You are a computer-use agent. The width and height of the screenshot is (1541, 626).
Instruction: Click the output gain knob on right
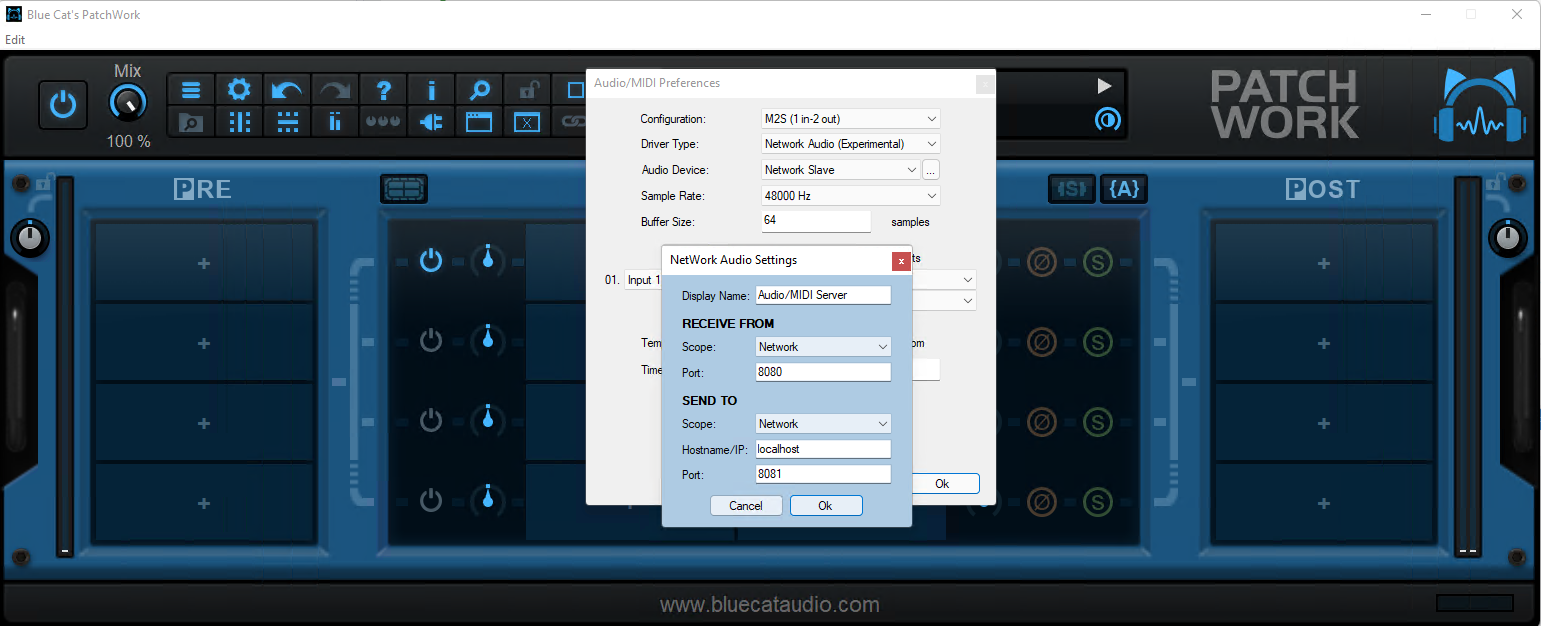(1508, 238)
